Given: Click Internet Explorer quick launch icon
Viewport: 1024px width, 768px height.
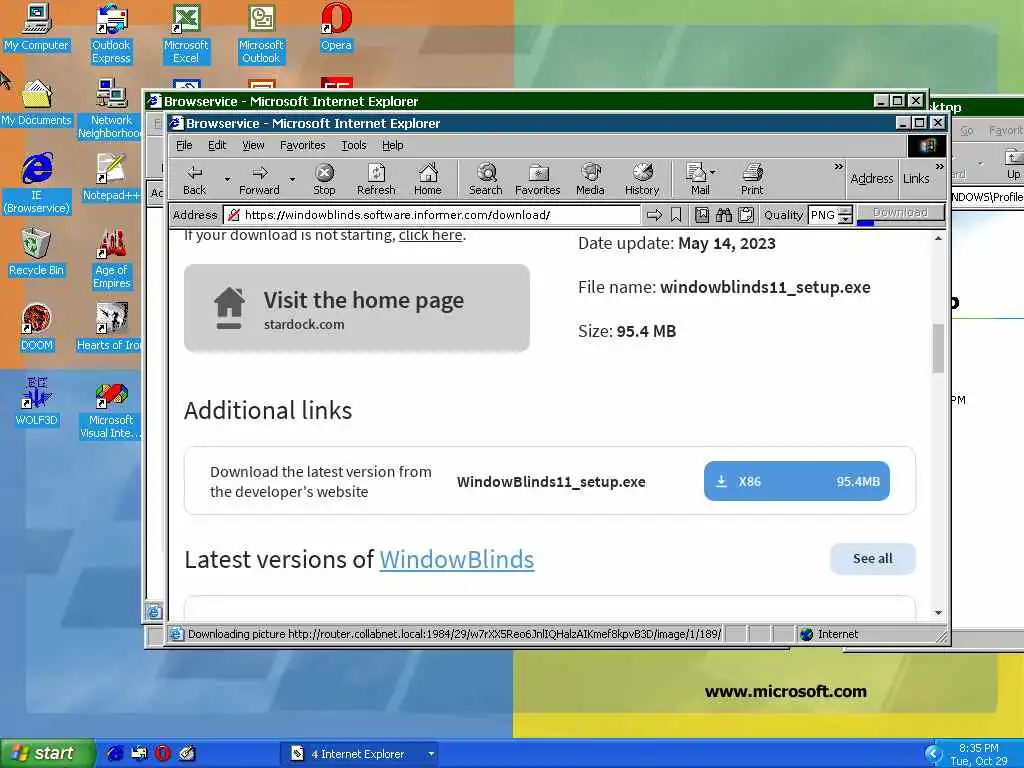Looking at the screenshot, I should click(x=115, y=753).
